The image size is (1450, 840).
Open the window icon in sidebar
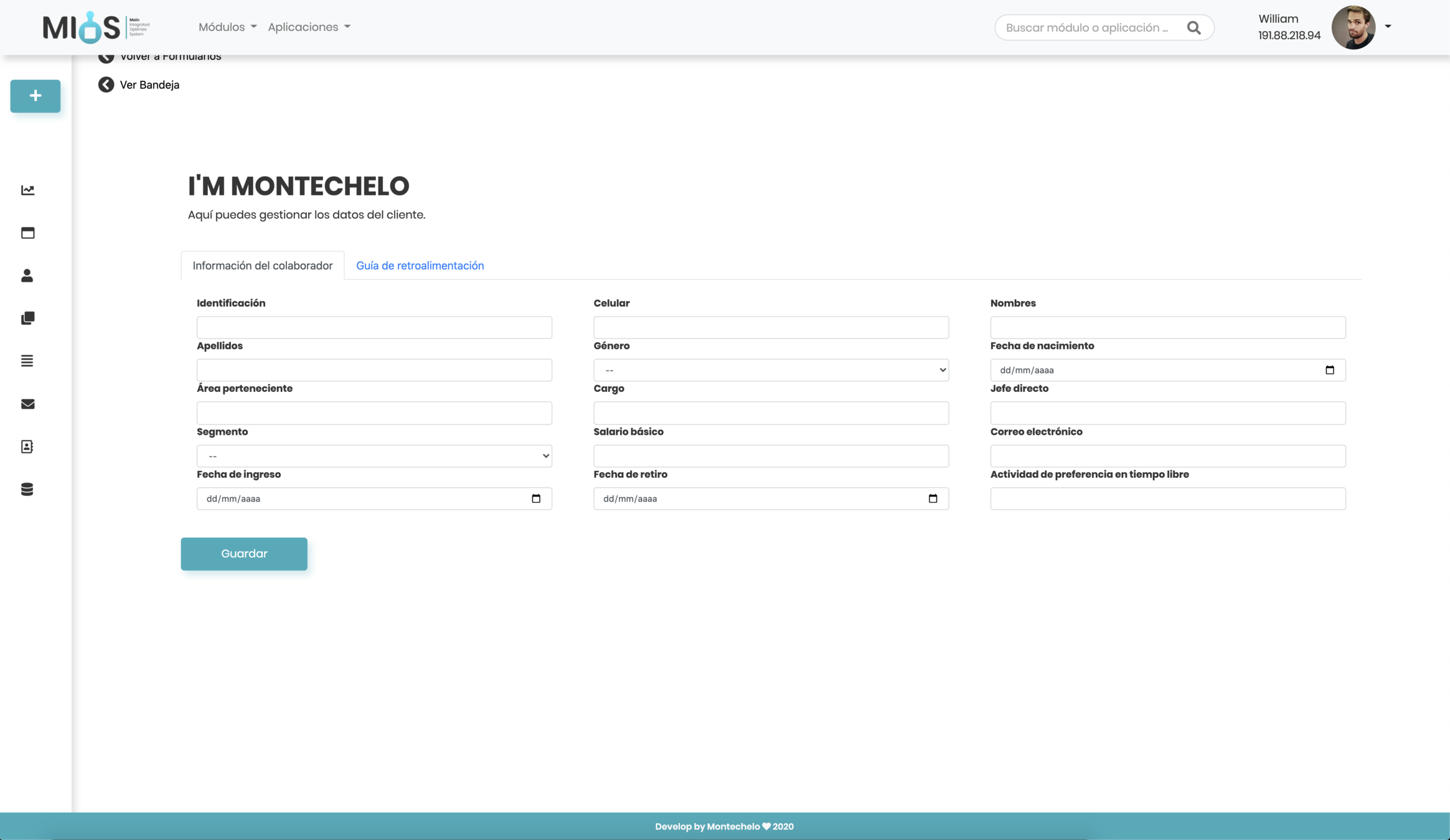click(27, 233)
